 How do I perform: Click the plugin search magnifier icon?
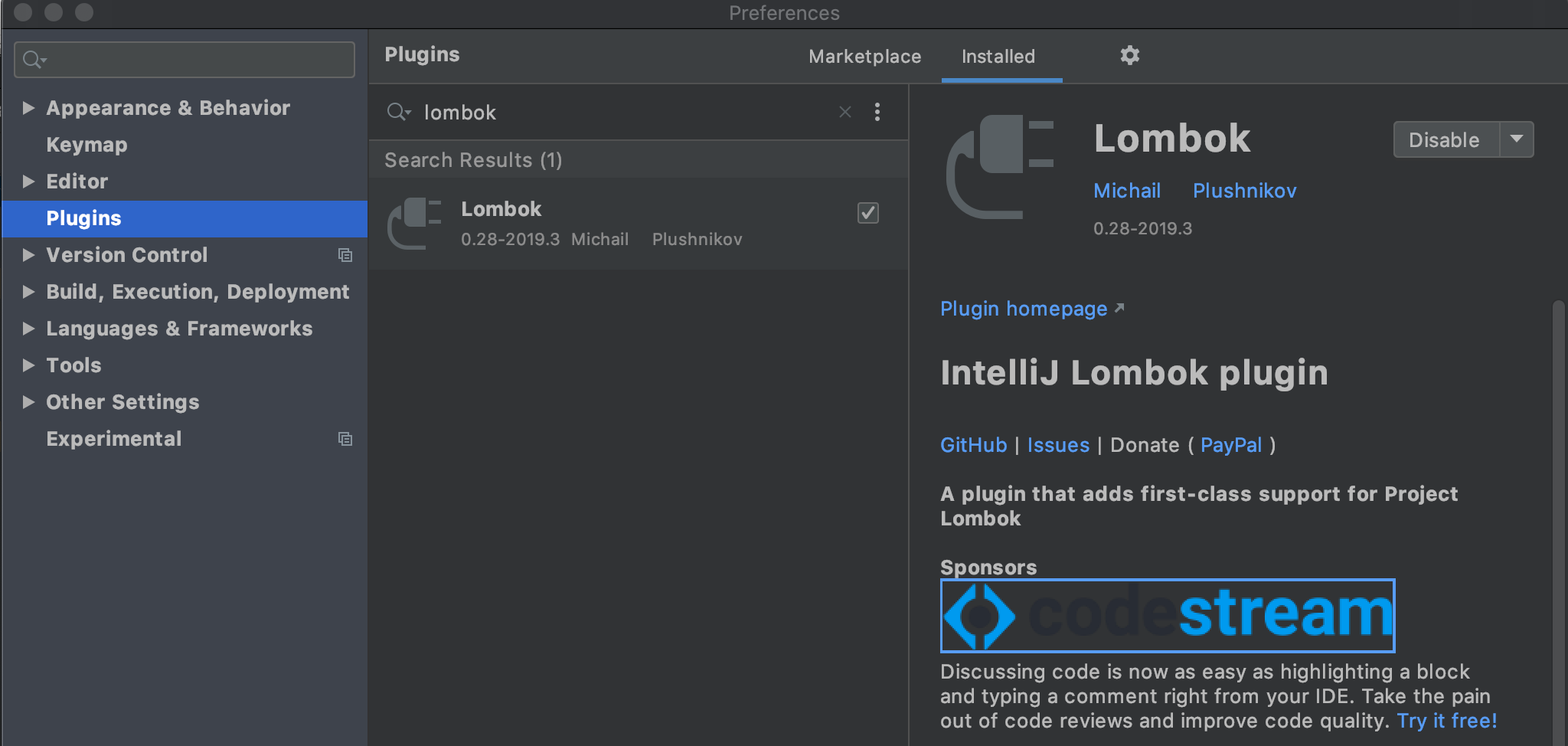coord(398,112)
